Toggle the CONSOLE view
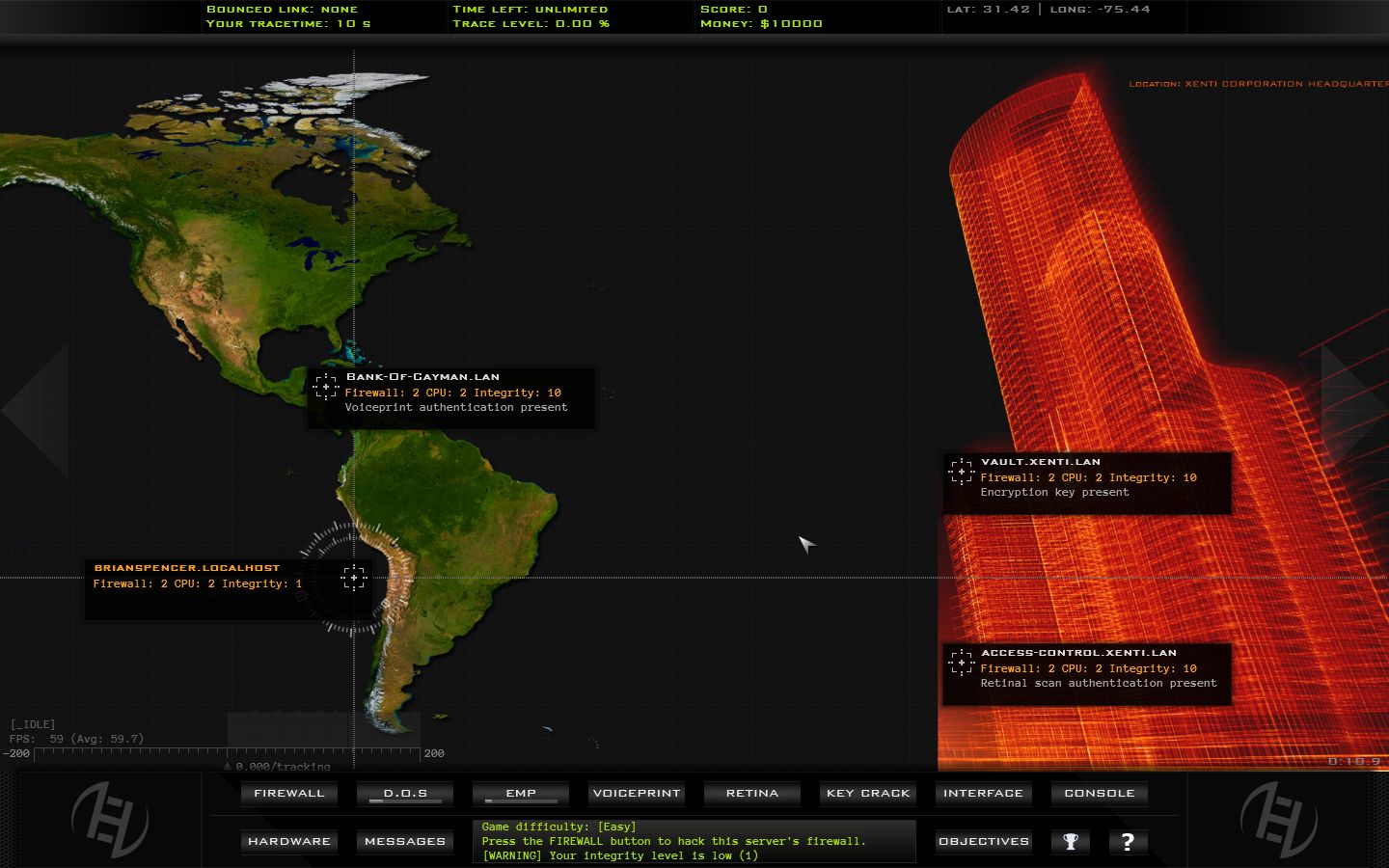The image size is (1389, 868). pos(1099,793)
